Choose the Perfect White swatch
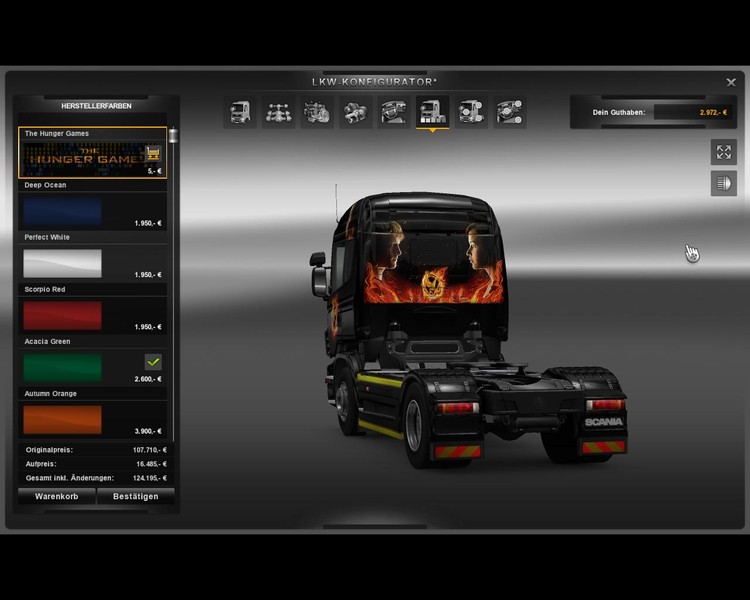 [x=63, y=263]
